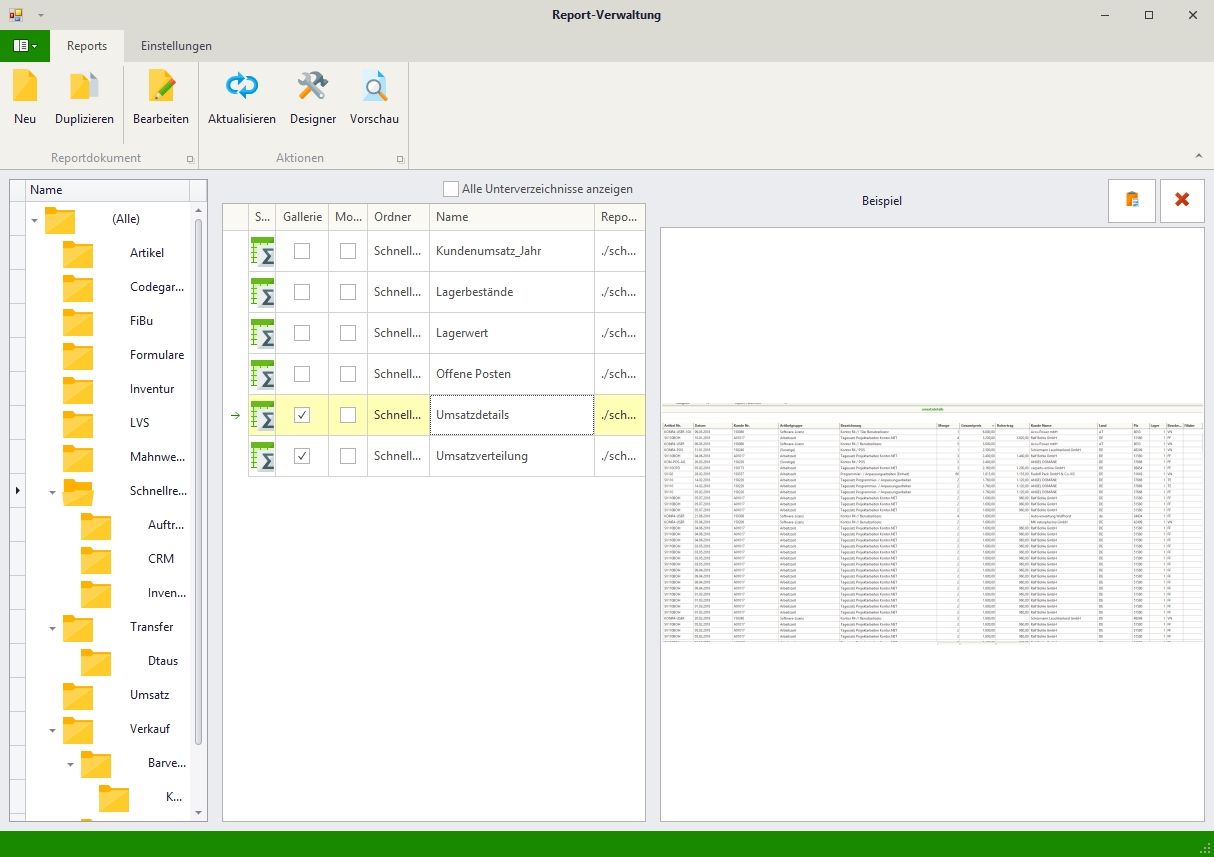Open the green application menu dropdown

pyautogui.click(x=25, y=46)
